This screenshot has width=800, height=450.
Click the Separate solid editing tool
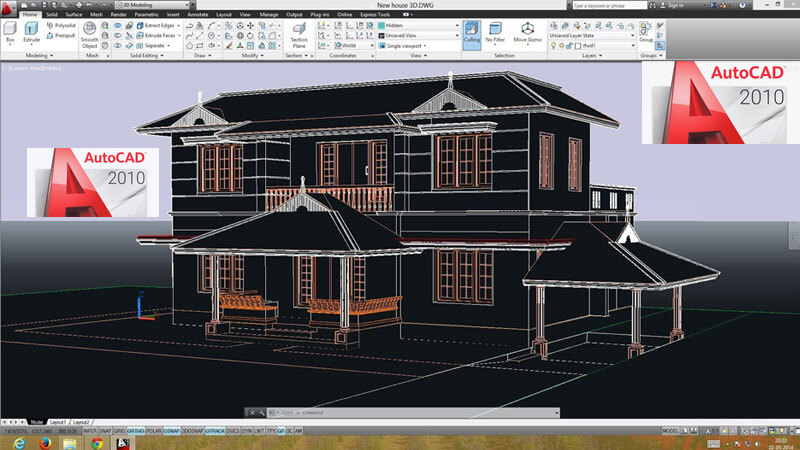[151, 46]
